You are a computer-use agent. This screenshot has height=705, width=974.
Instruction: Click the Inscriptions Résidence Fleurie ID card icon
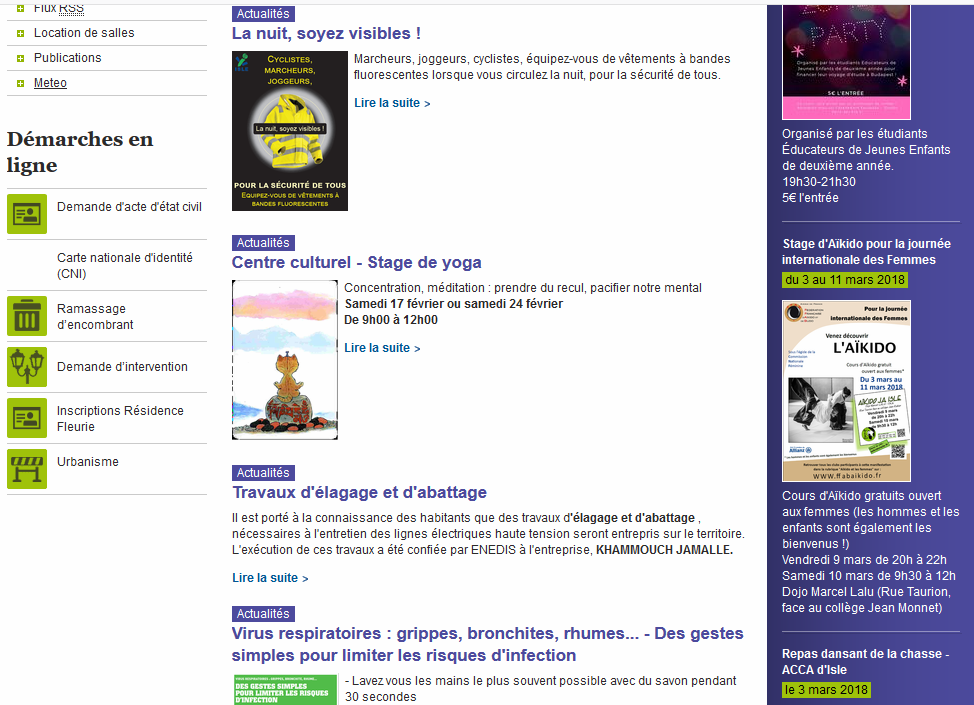(27, 418)
